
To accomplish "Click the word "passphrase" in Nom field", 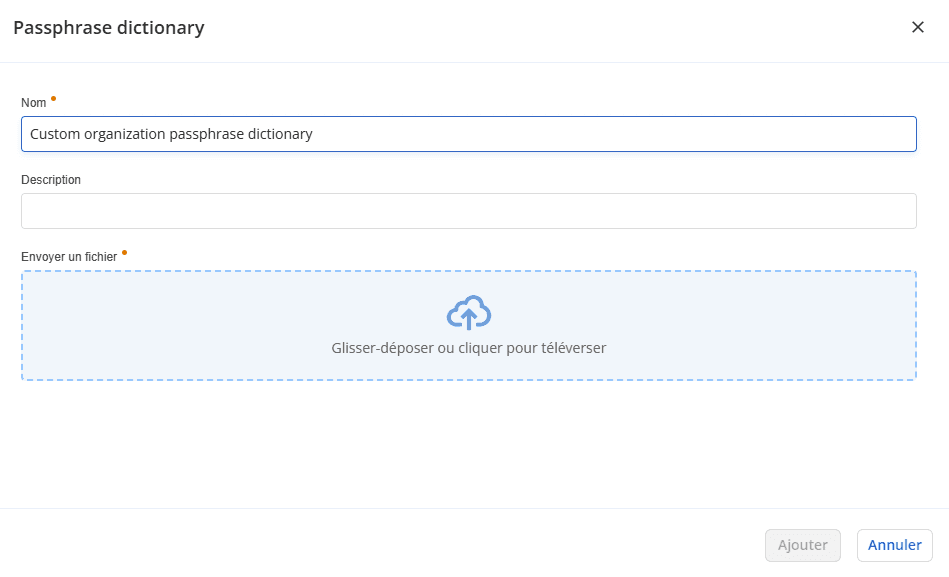I will tap(208, 134).
